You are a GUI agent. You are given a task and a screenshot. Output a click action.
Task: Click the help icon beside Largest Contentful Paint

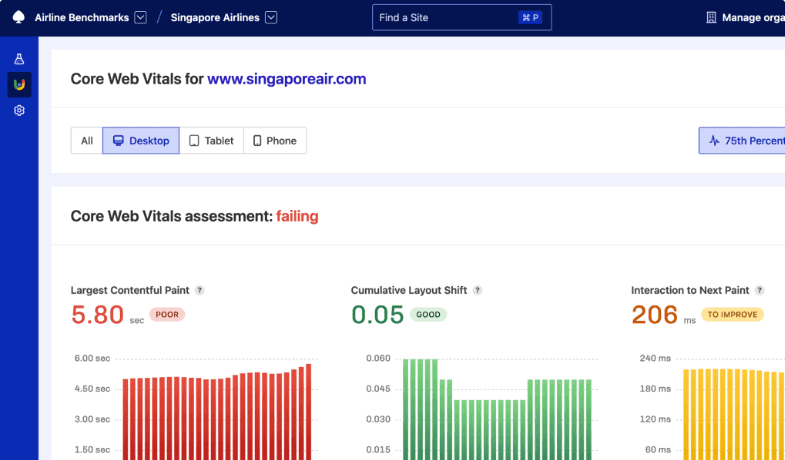coord(199,290)
